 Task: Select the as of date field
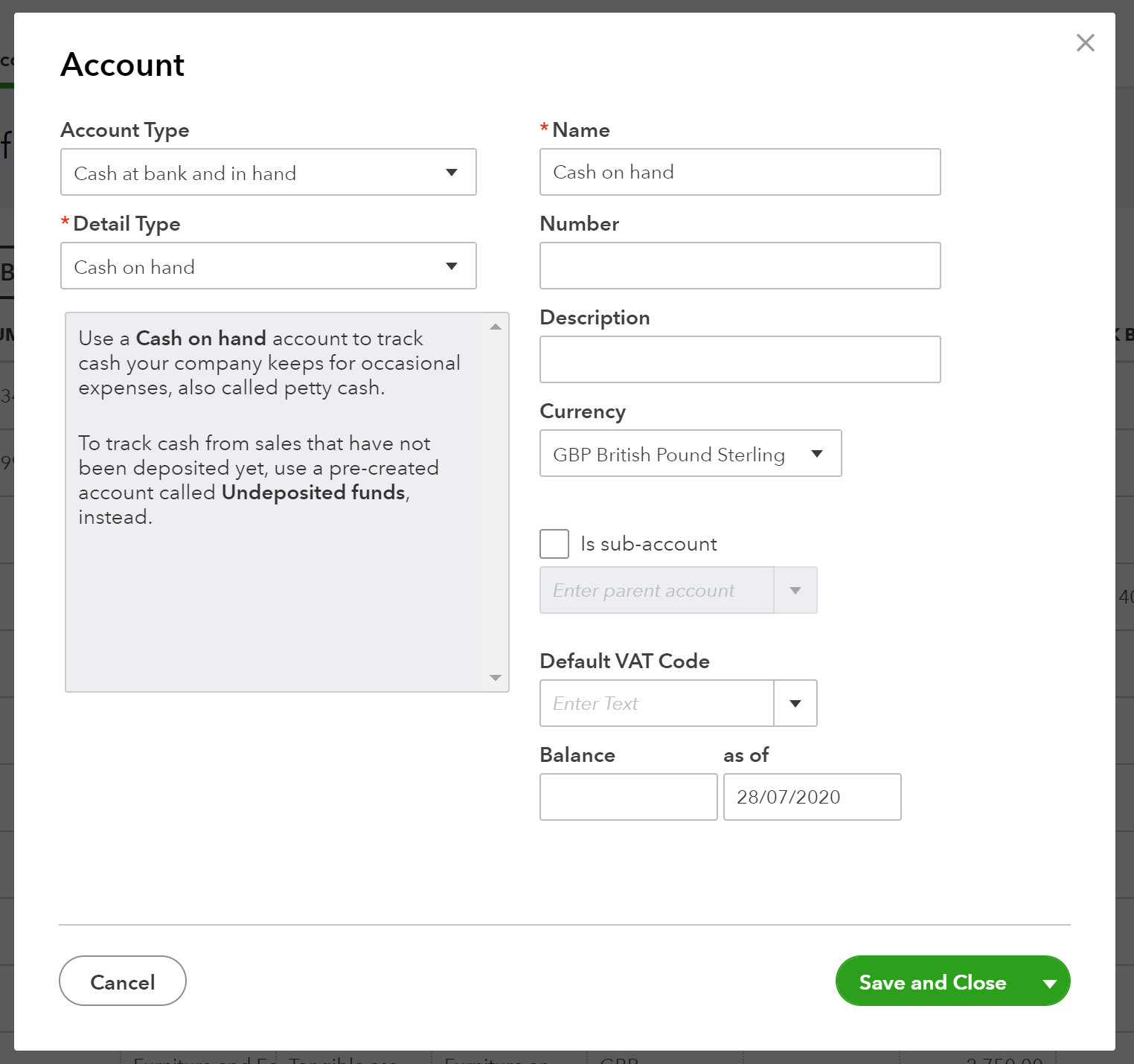tap(811, 796)
